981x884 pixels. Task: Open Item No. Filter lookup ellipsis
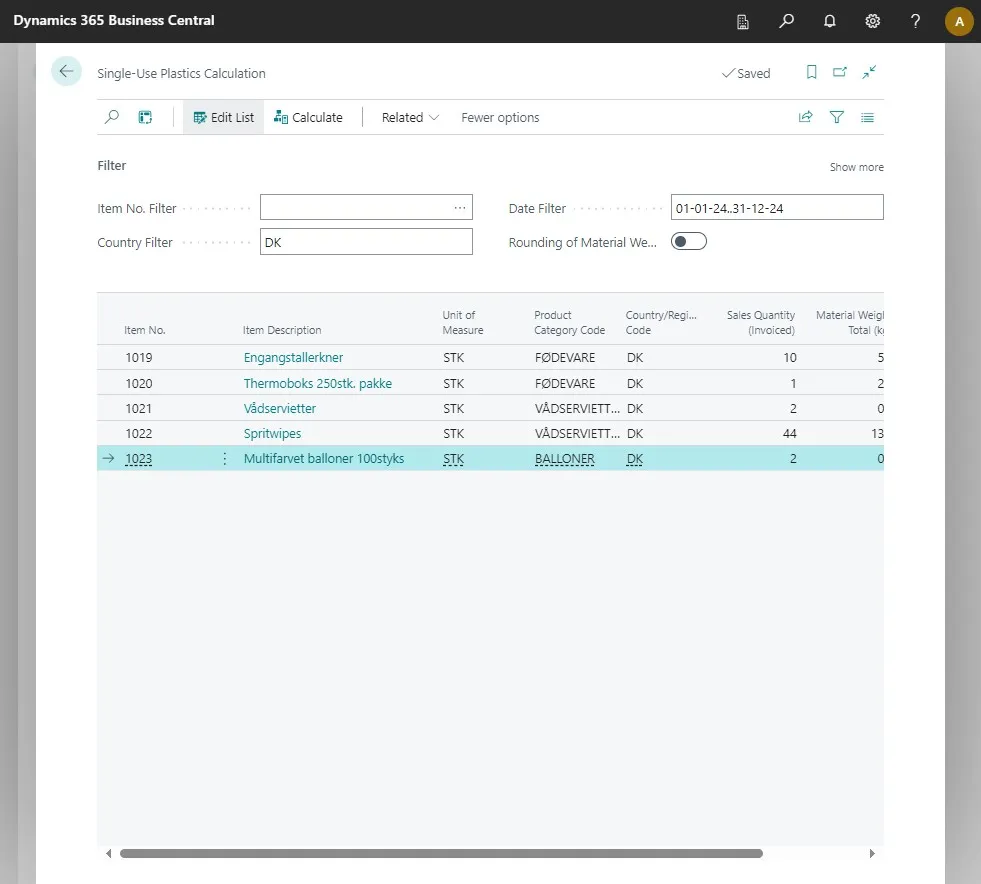point(460,208)
